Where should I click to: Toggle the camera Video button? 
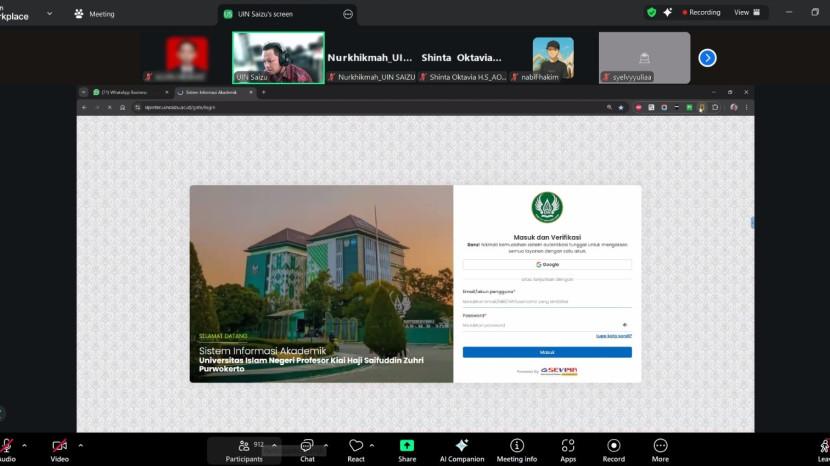click(x=60, y=446)
